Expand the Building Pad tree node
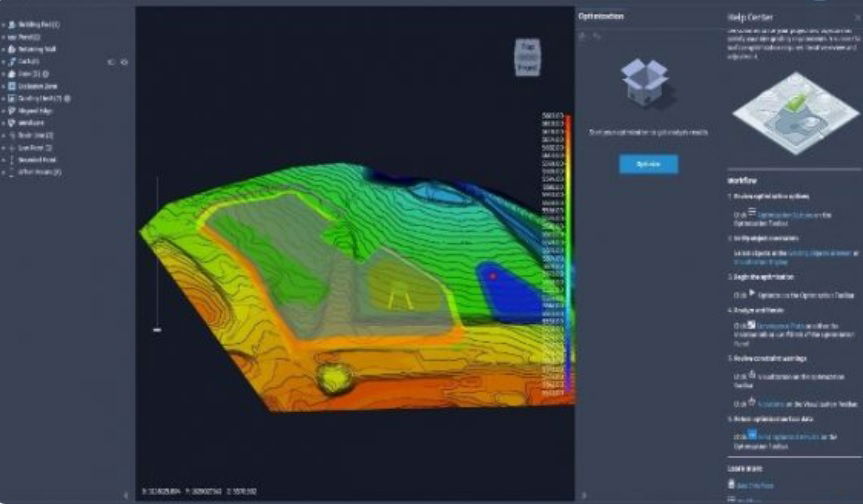Viewport: 863px width, 504px height. coord(3,25)
